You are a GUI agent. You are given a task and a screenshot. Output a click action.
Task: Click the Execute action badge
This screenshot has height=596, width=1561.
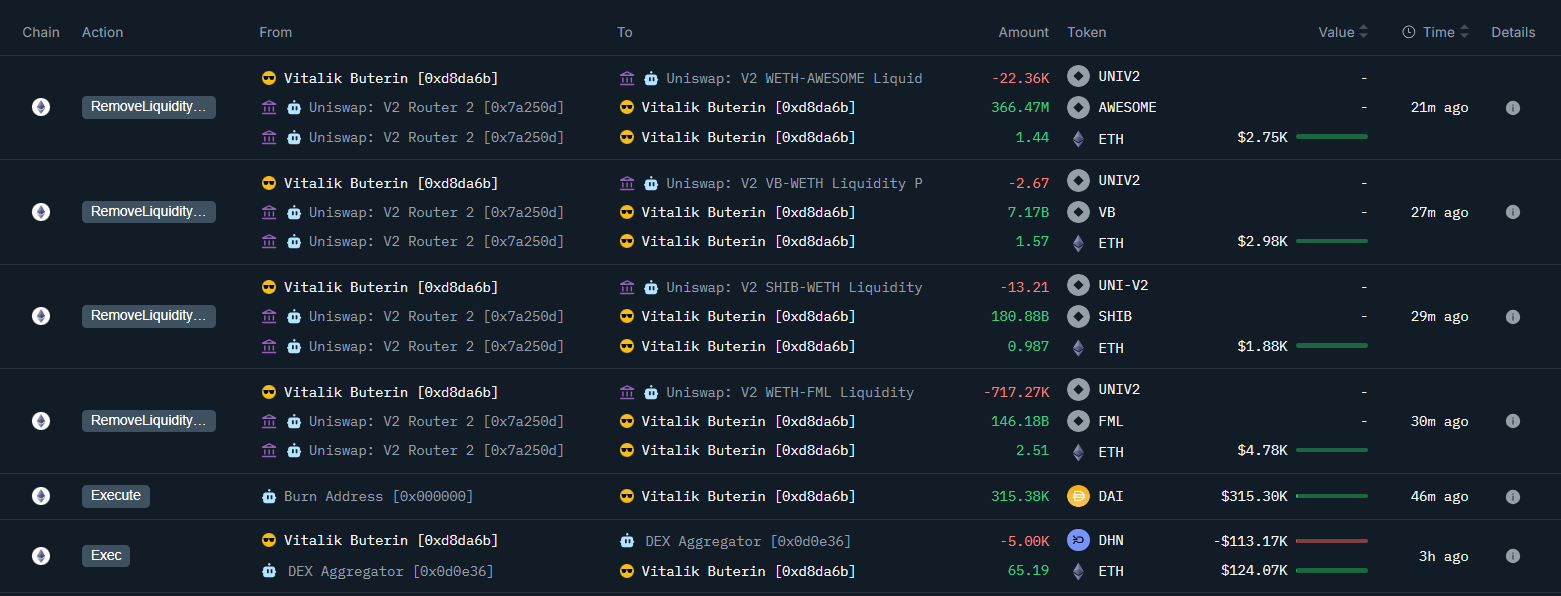116,496
